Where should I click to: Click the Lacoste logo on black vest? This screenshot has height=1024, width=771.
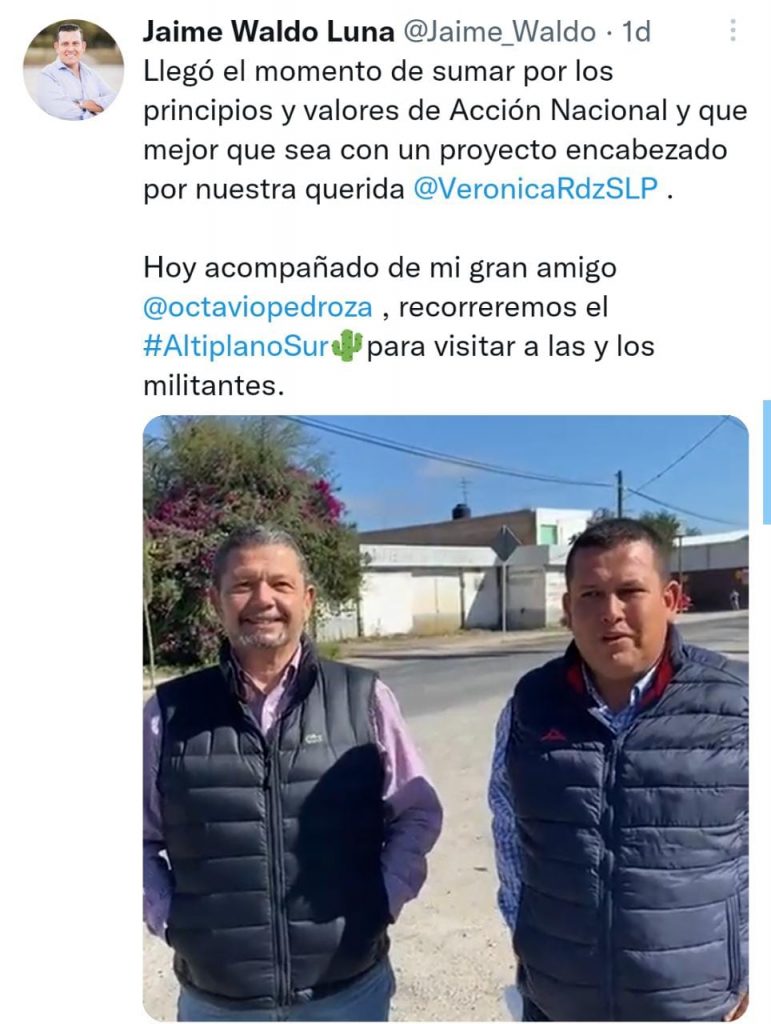pos(313,739)
